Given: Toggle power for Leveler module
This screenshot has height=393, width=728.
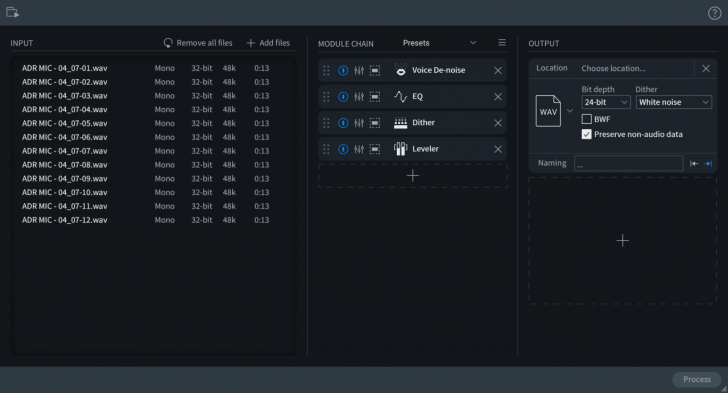Looking at the screenshot, I should pyautogui.click(x=343, y=149).
